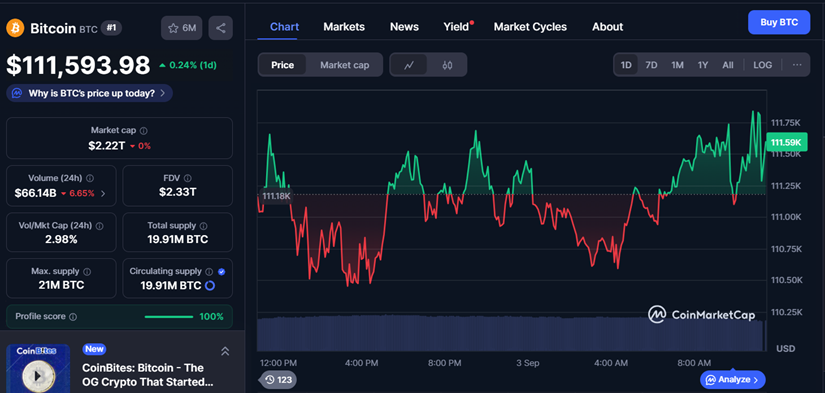
Task: Select the line chart view icon
Action: (x=409, y=65)
